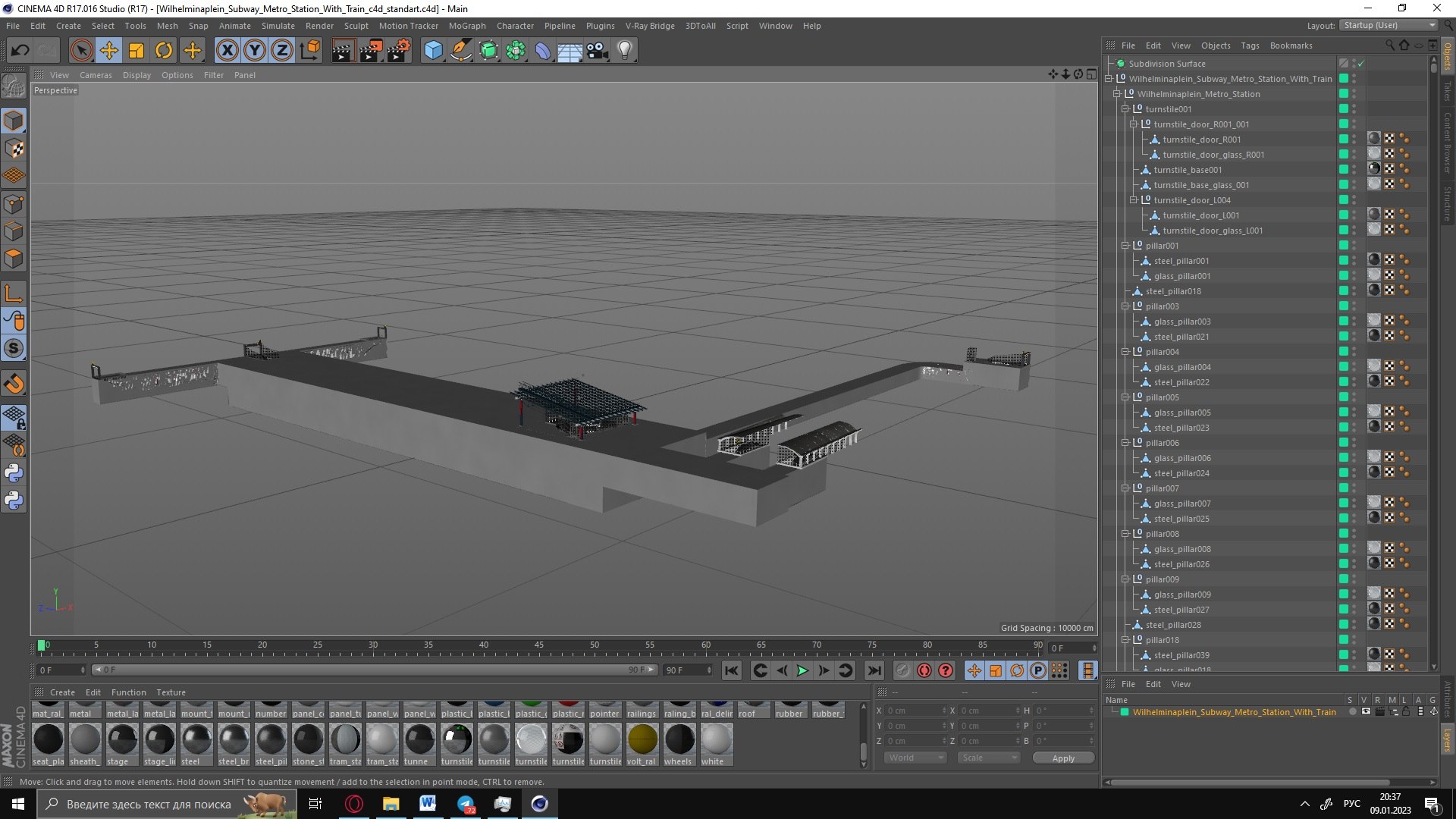Select the volt_ral yellow material
Image resolution: width=1456 pixels, height=819 pixels.
642,745
